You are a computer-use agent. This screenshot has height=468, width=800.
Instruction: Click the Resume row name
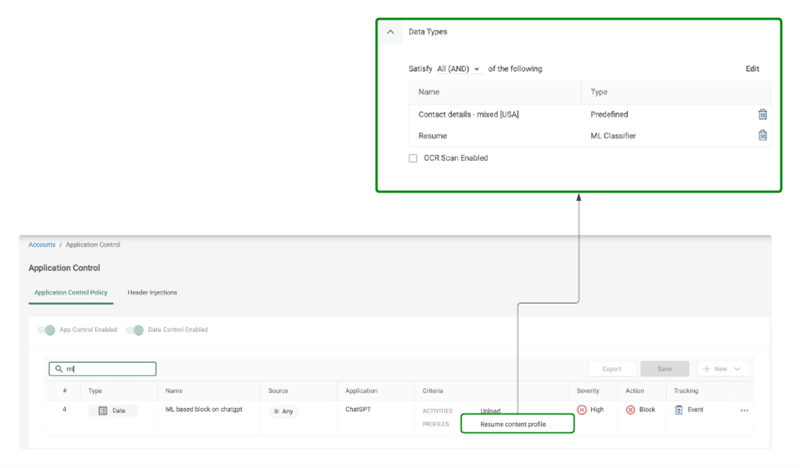pyautogui.click(x=433, y=136)
